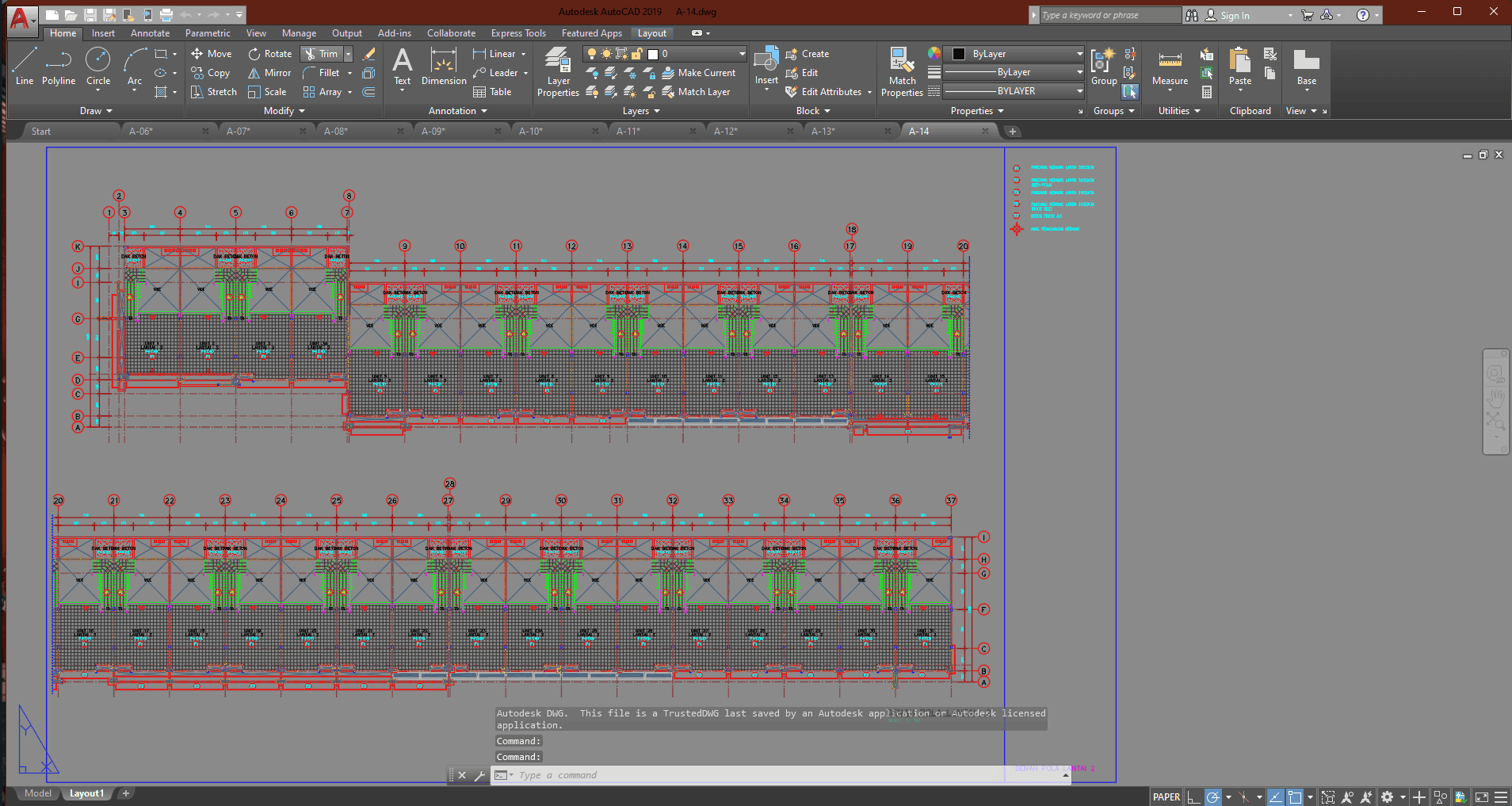Expand the Trim tool dropdown arrow
Viewport: 1512px width, 806px height.
(x=348, y=54)
